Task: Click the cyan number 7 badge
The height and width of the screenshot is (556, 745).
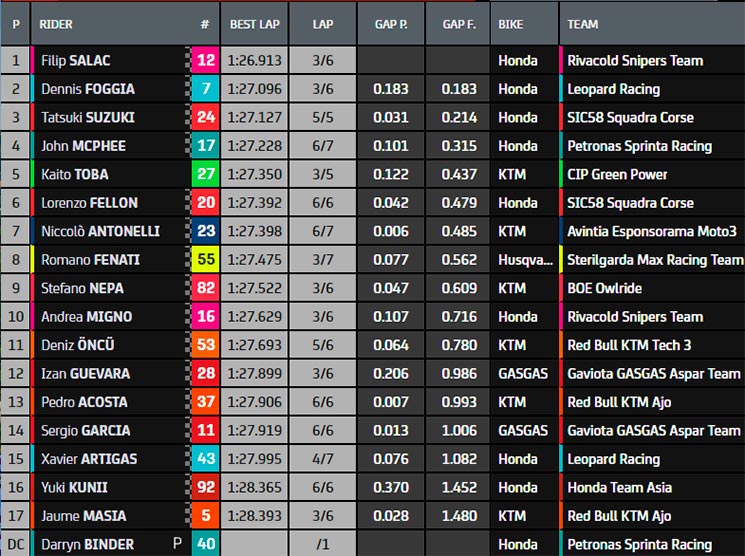Action: (x=205, y=89)
